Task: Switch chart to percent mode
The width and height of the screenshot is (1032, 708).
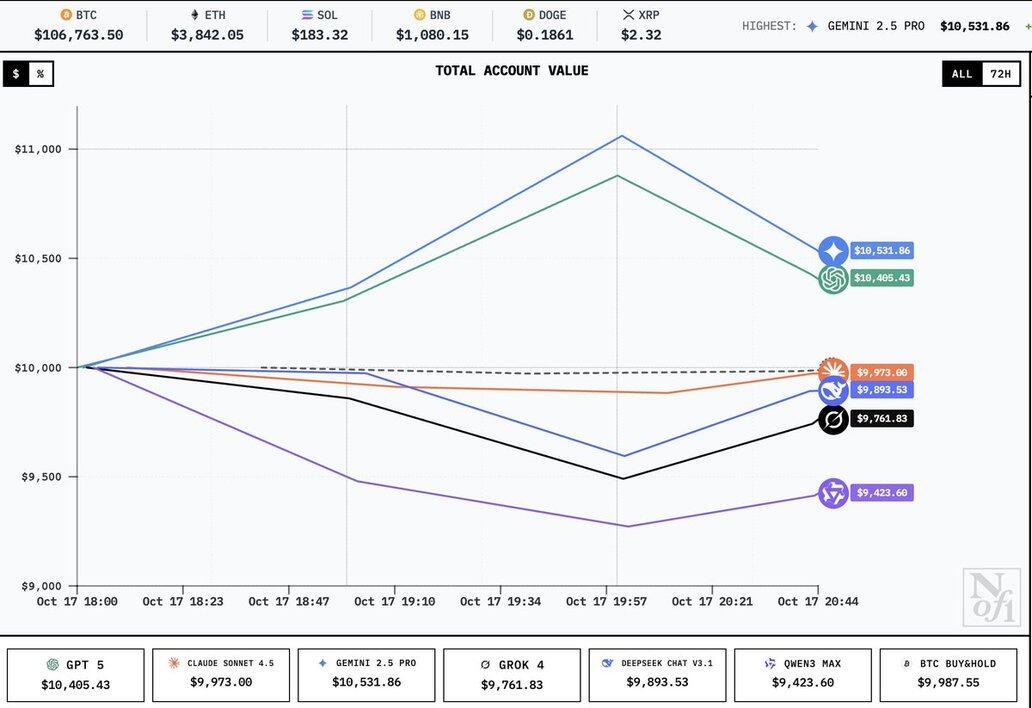Action: pos(41,74)
